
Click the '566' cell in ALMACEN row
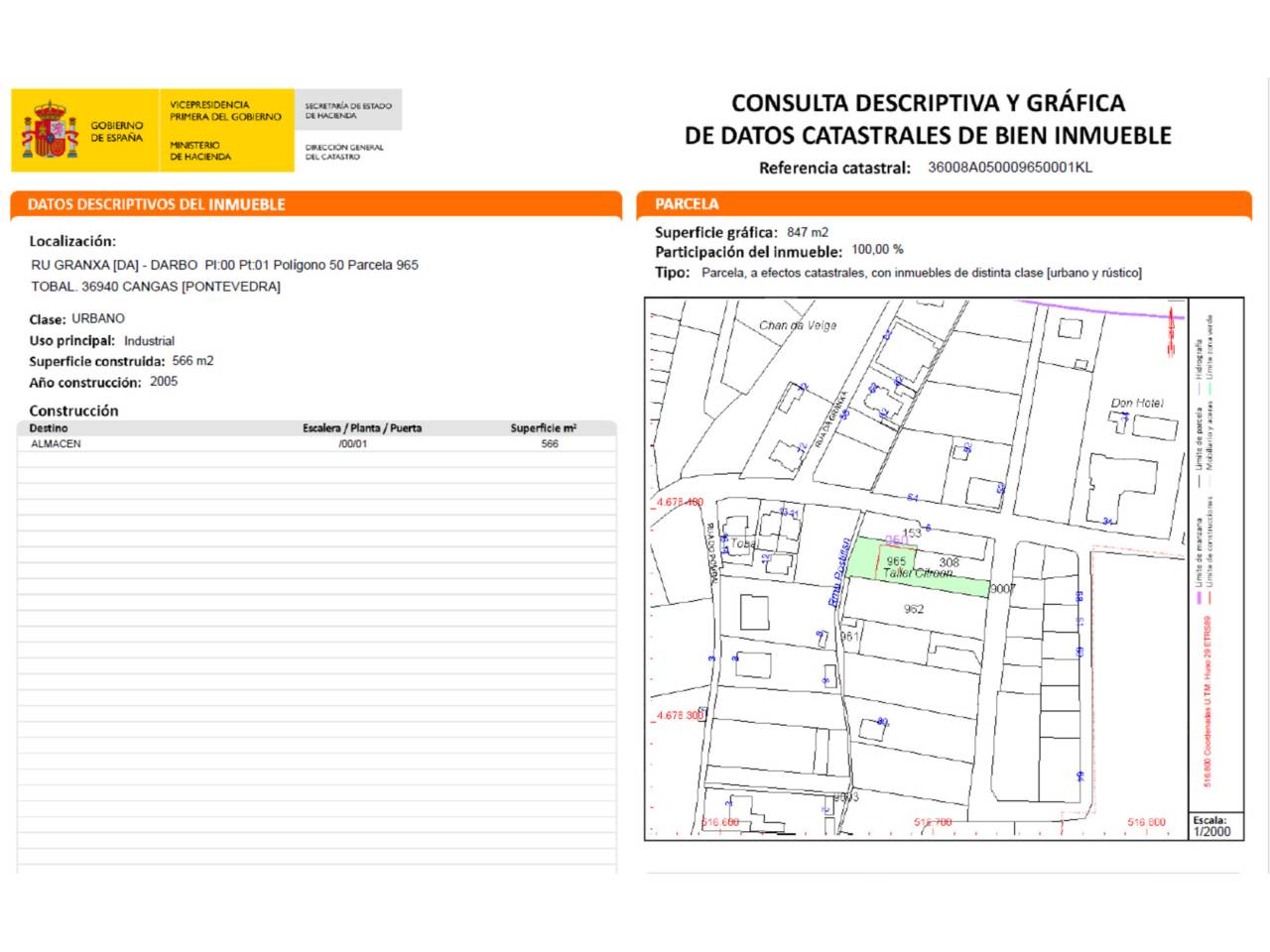(550, 444)
